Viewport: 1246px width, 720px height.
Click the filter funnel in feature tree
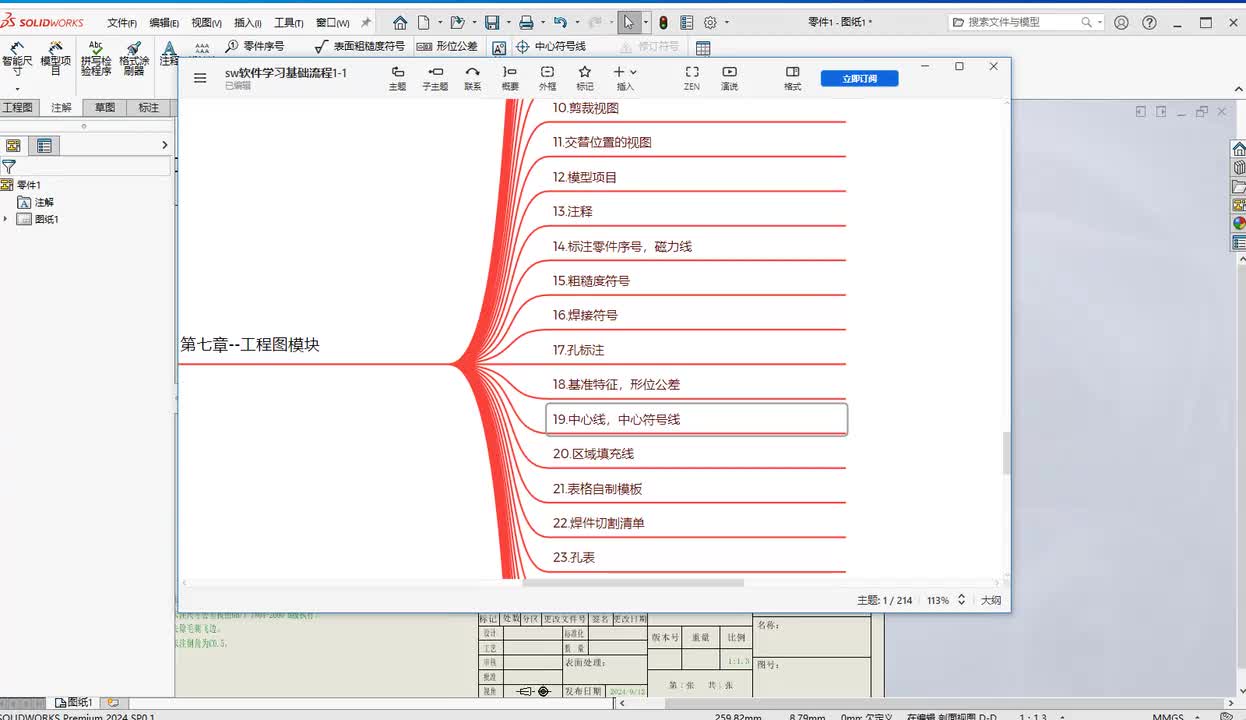tap(9, 166)
